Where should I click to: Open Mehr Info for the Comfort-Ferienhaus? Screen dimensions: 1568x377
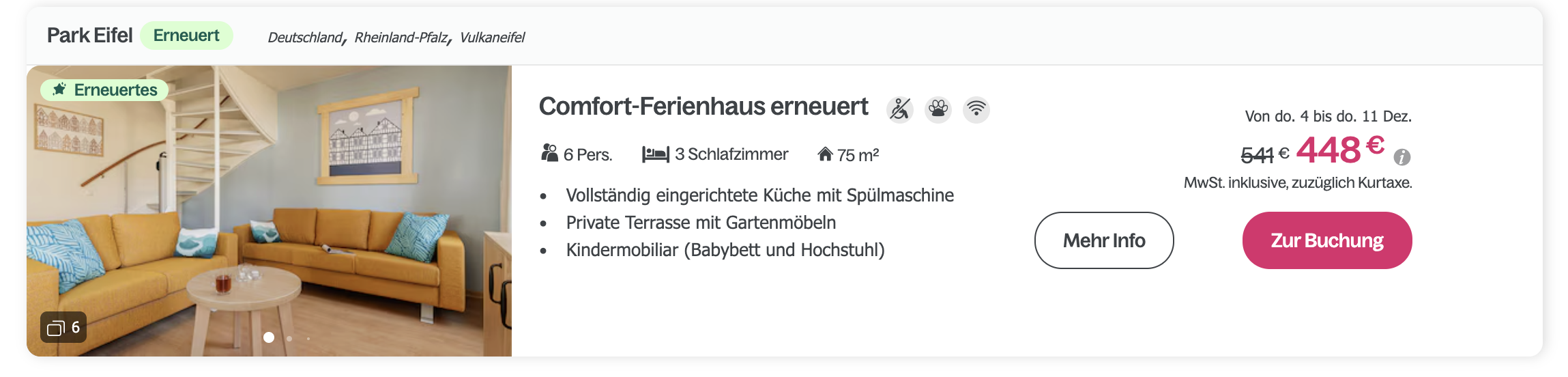1104,240
